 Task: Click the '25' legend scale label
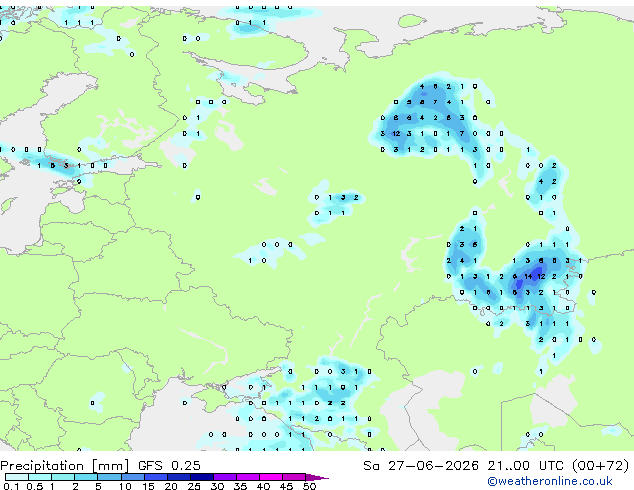pos(194,486)
